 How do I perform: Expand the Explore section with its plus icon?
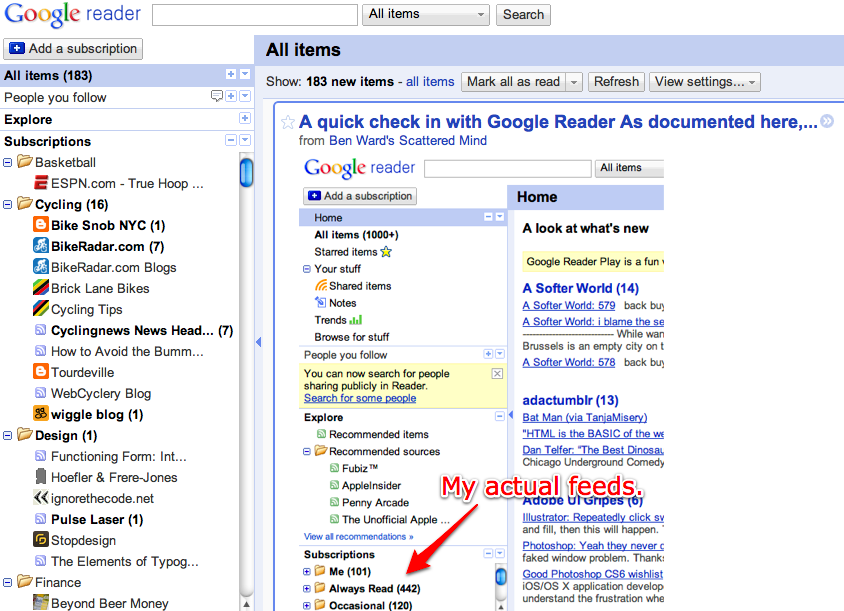coord(245,118)
